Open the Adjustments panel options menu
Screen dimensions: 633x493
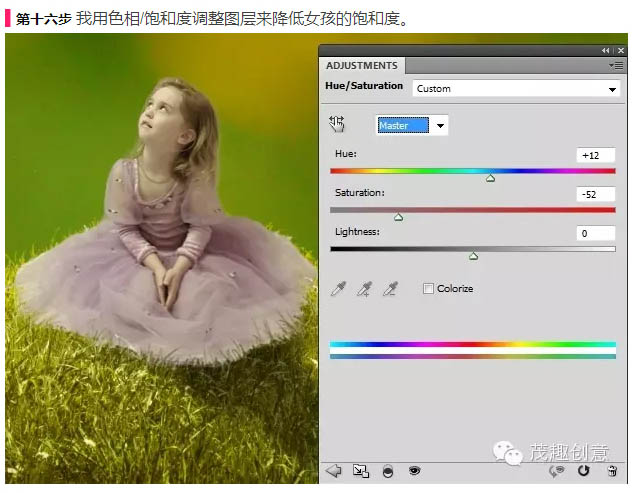tap(615, 65)
